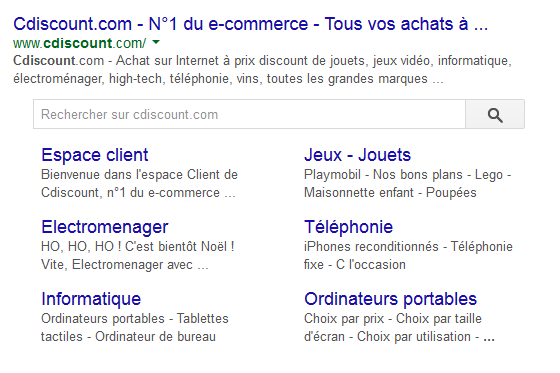The image size is (560, 373).
Task: Click 'Ordinateur de bureau' description text
Action: (155, 337)
